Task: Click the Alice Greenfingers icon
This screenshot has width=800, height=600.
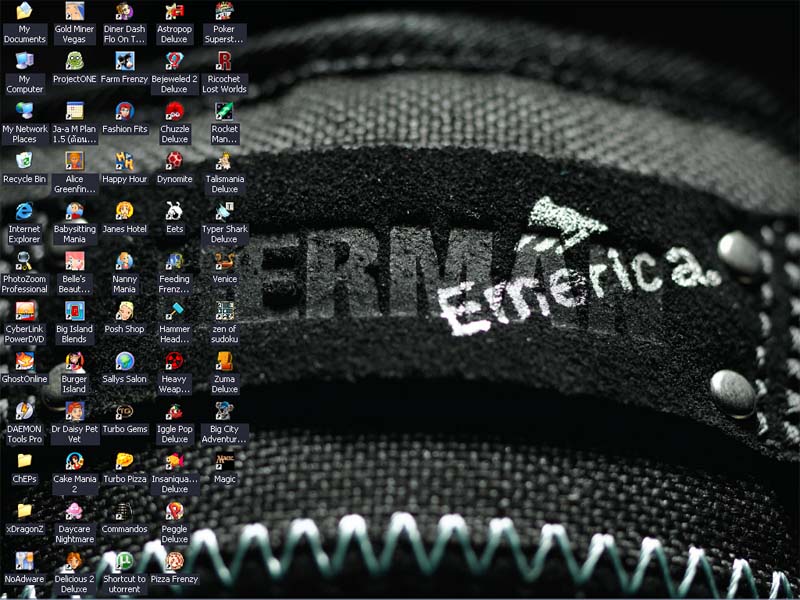Action: tap(74, 161)
